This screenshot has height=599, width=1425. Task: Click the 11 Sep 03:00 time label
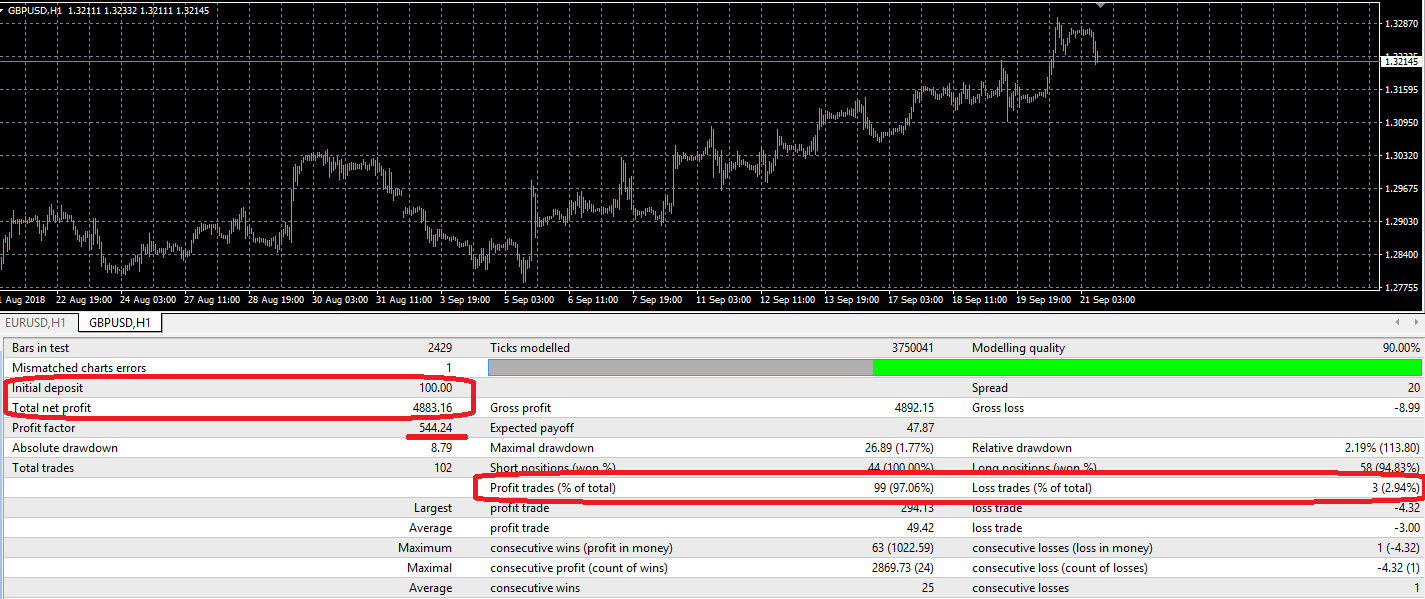[x=722, y=299]
